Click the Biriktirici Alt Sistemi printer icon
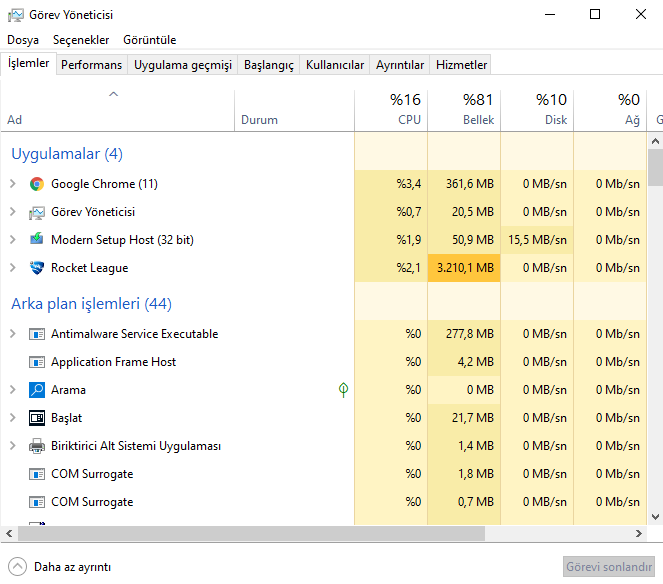 click(37, 446)
